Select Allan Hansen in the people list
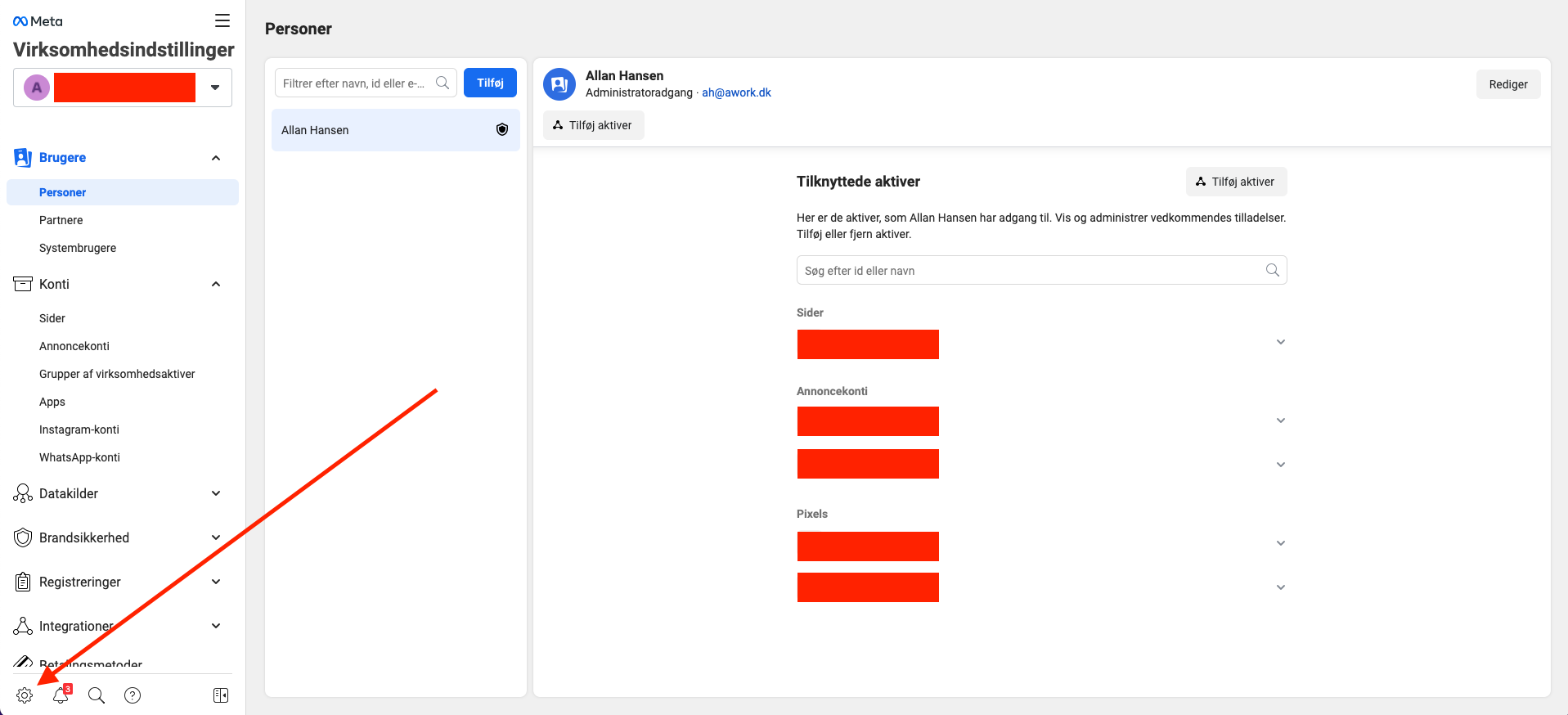The image size is (1568, 715). 396,130
